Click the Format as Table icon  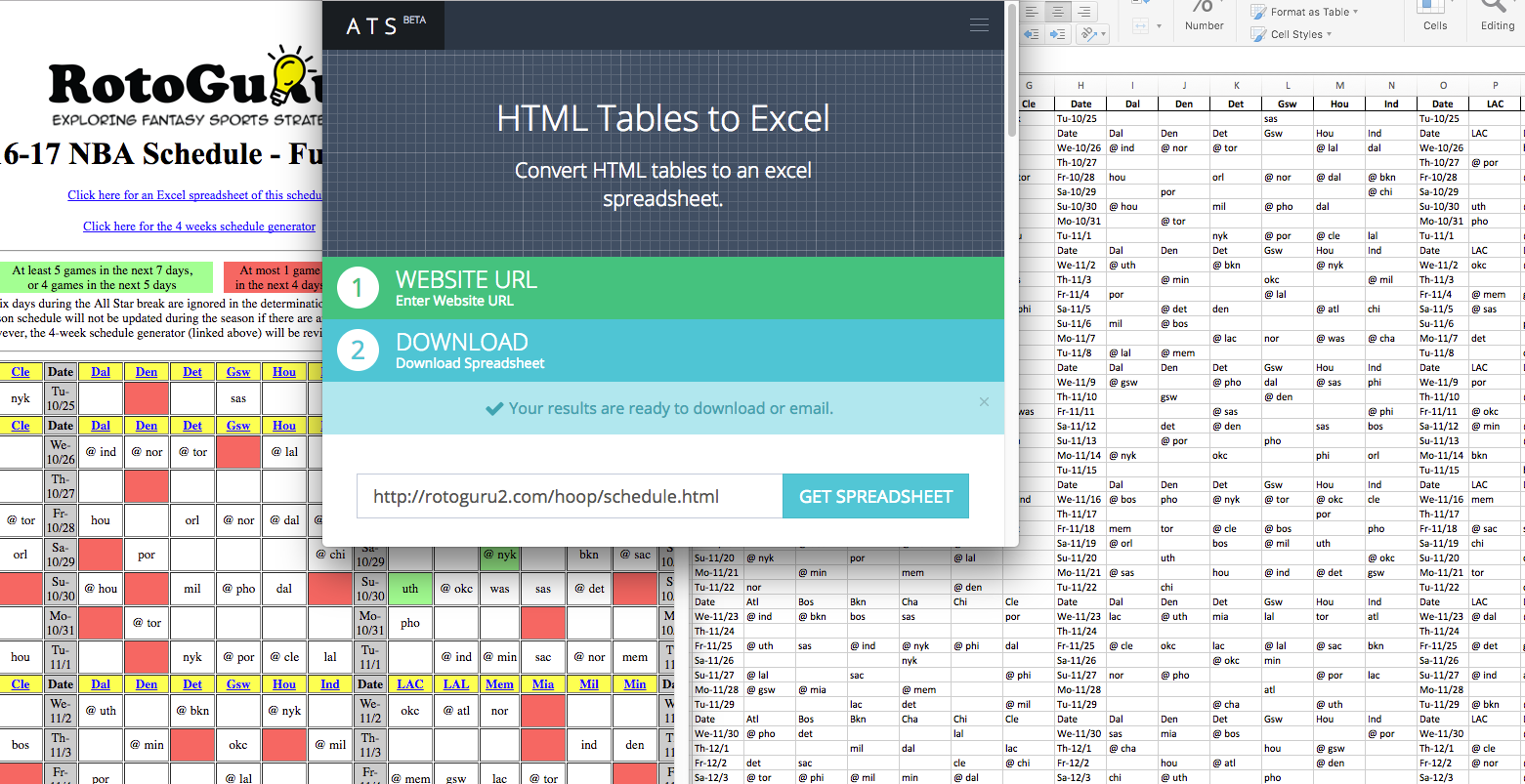(x=1259, y=12)
